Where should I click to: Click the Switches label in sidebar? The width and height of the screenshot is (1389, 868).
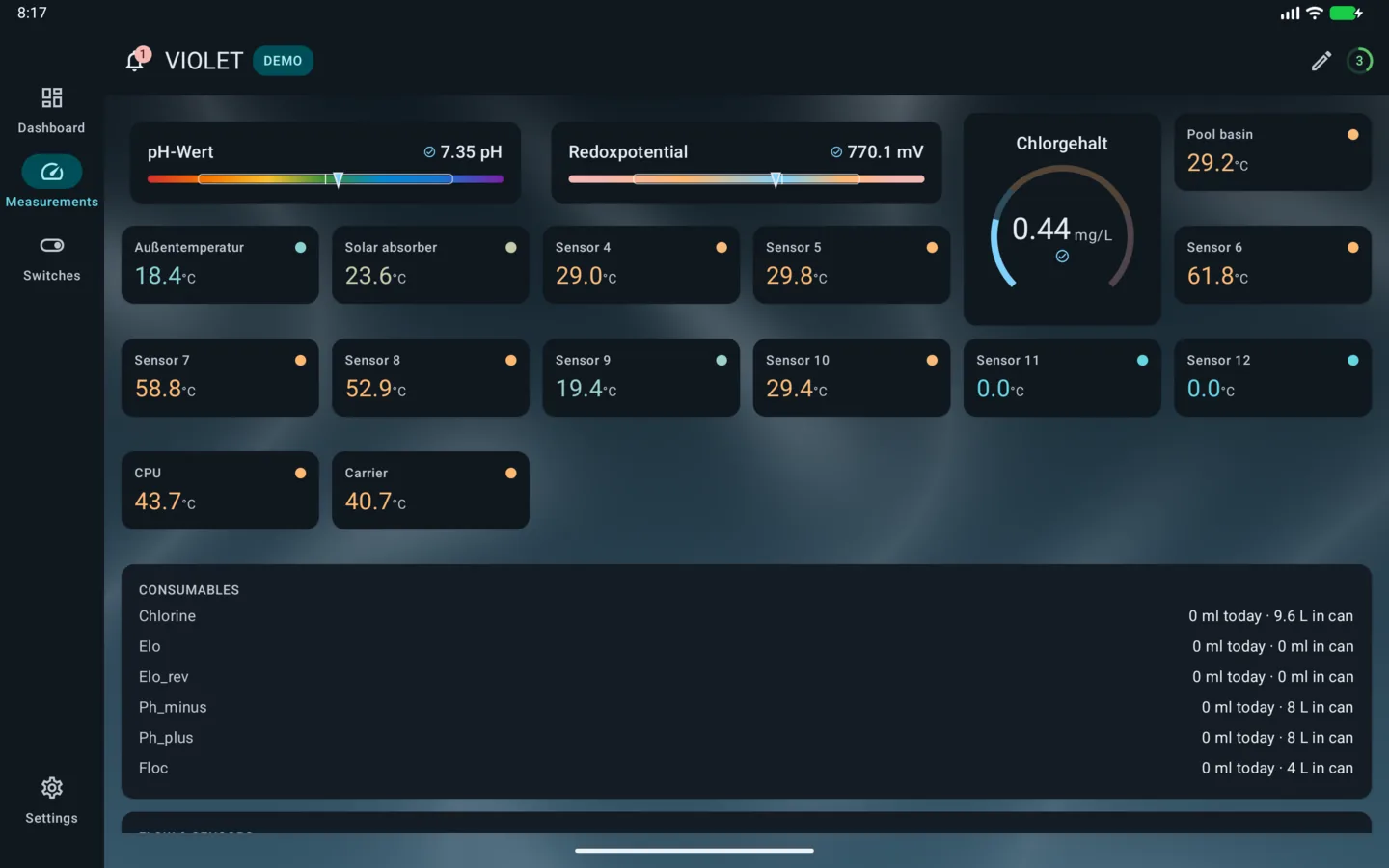(52, 276)
